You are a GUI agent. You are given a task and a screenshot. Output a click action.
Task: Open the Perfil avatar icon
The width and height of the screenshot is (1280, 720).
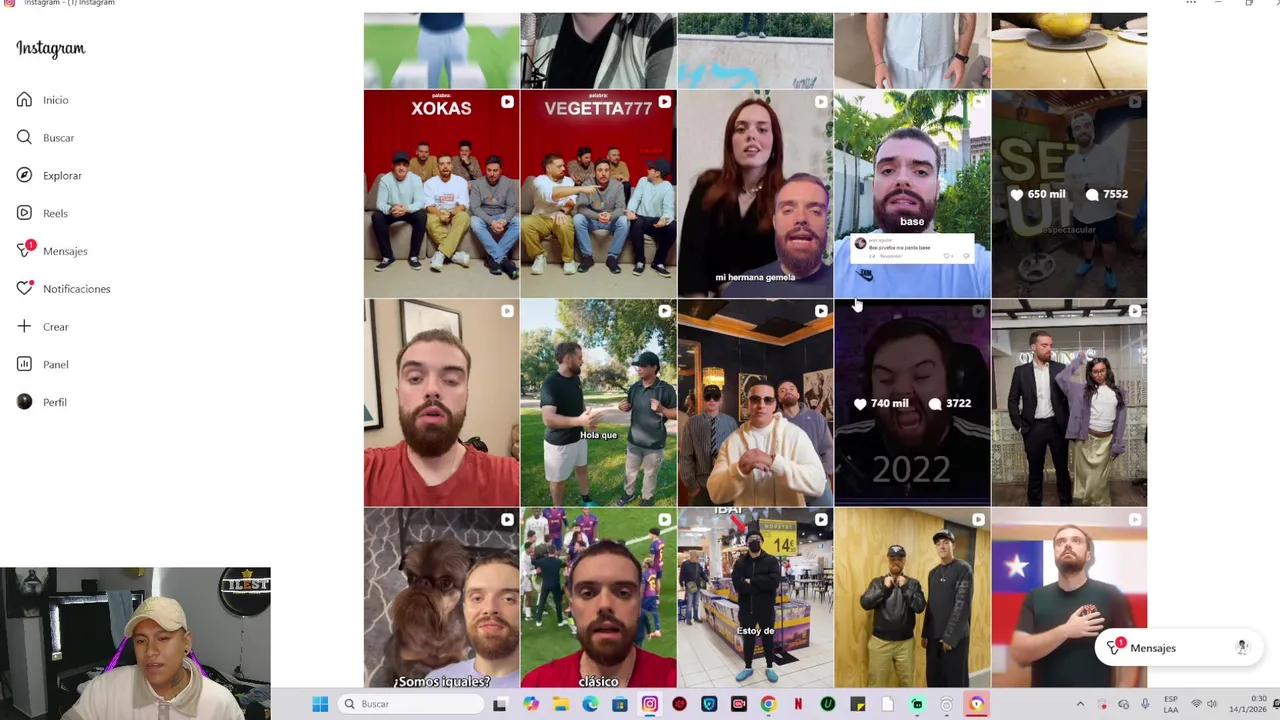[x=24, y=402]
